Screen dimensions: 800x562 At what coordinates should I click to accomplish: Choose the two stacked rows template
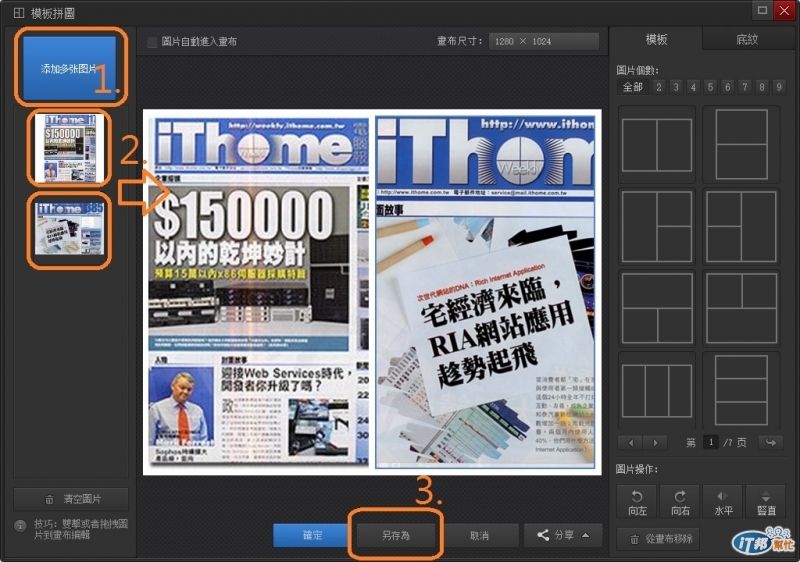click(741, 145)
